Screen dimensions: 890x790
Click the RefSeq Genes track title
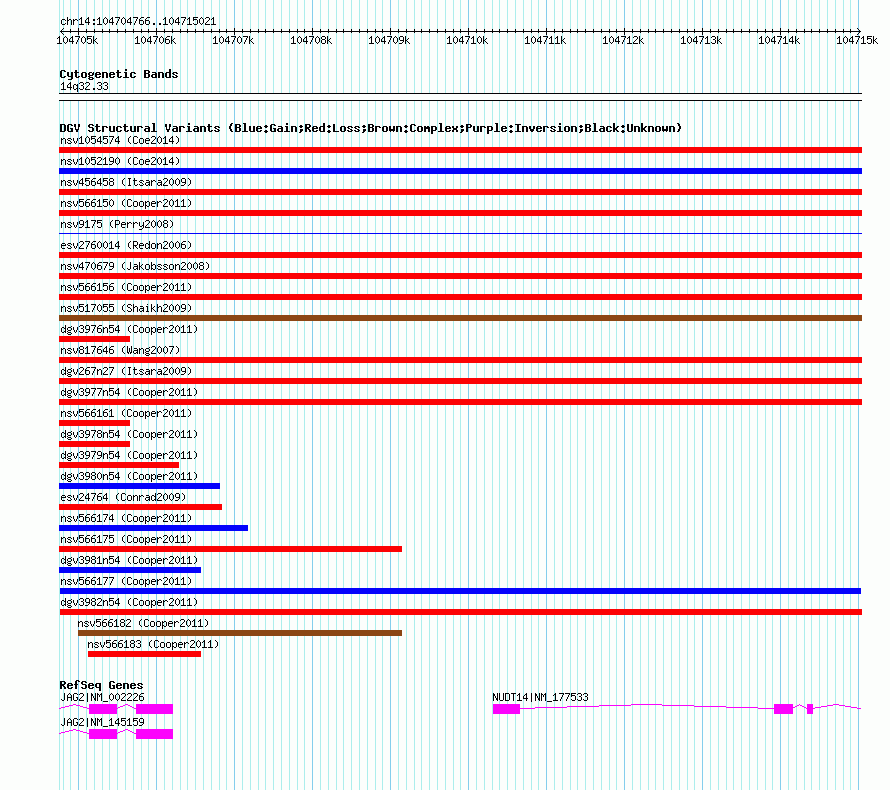(101, 685)
